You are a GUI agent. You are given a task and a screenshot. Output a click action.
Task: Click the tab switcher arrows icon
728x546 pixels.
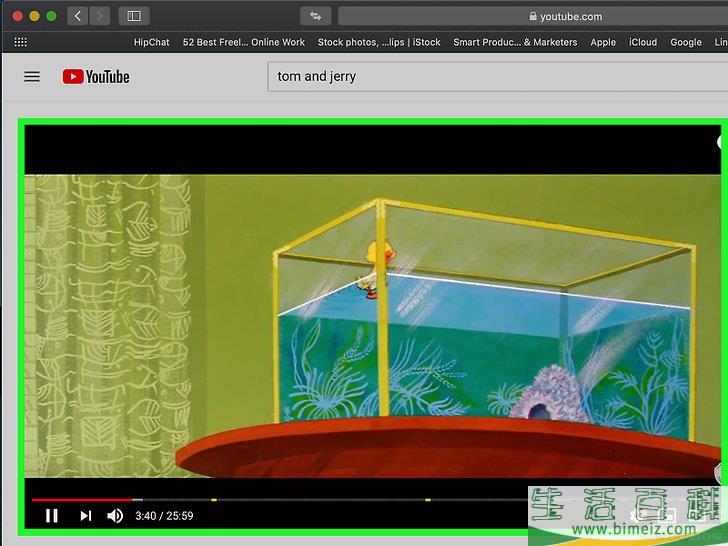(x=316, y=16)
